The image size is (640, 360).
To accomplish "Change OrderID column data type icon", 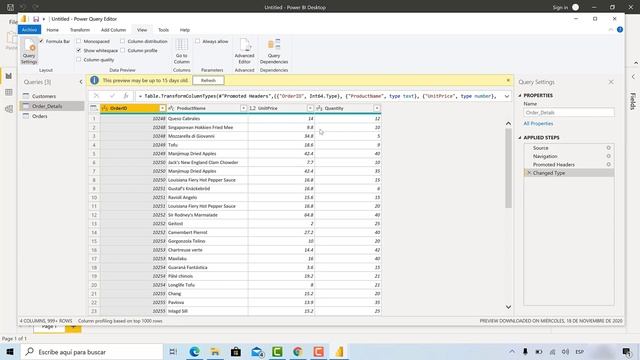I will click(x=105, y=108).
